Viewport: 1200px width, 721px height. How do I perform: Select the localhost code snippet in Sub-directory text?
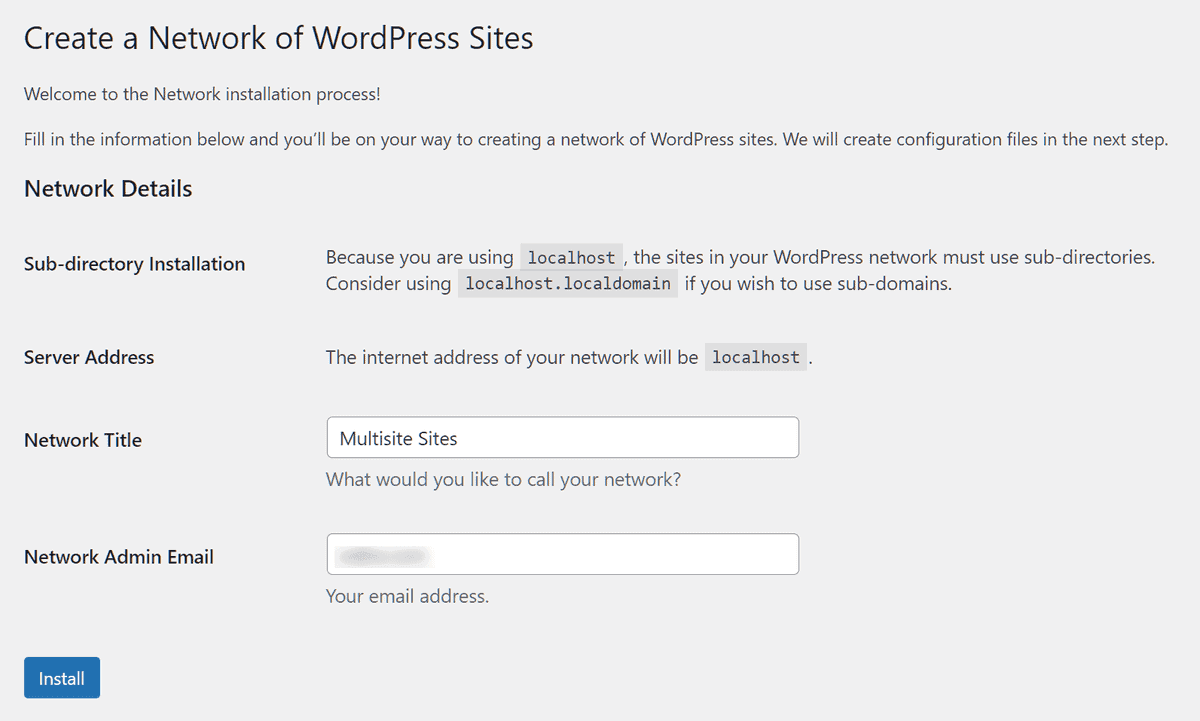pos(570,257)
